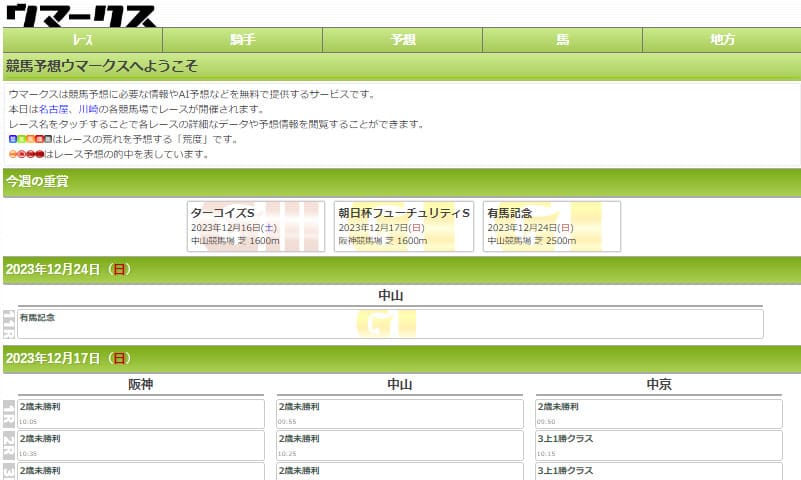Click the 今週の重賞 section header

[402, 182]
